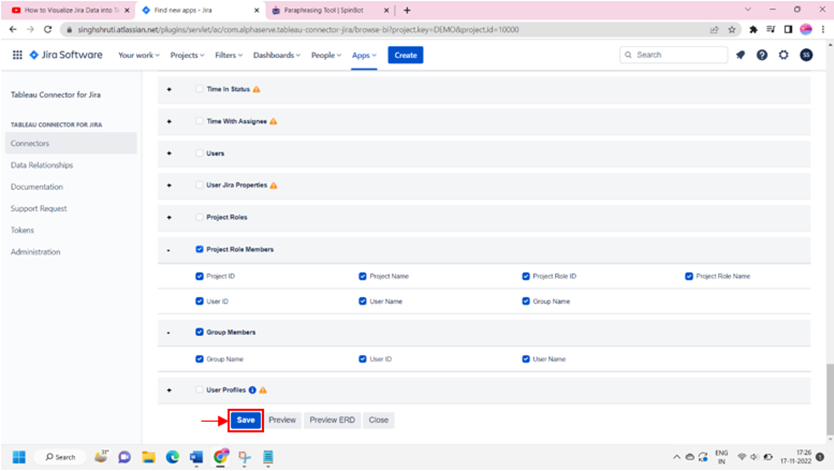Viewport: 834px width, 471px height.
Task: Open Chrome from taskbar
Action: [x=221, y=457]
